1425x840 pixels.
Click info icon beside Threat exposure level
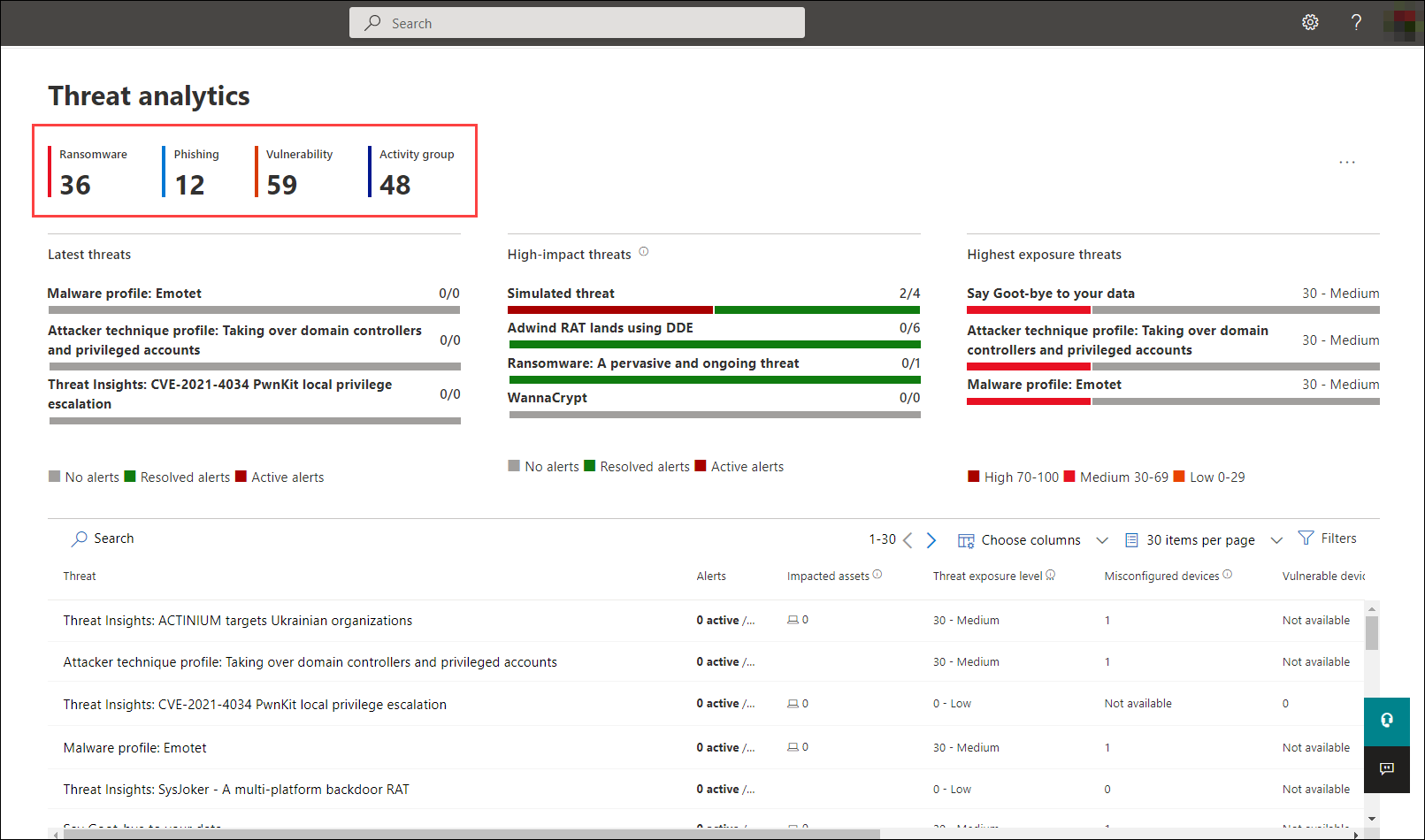coord(1051,575)
